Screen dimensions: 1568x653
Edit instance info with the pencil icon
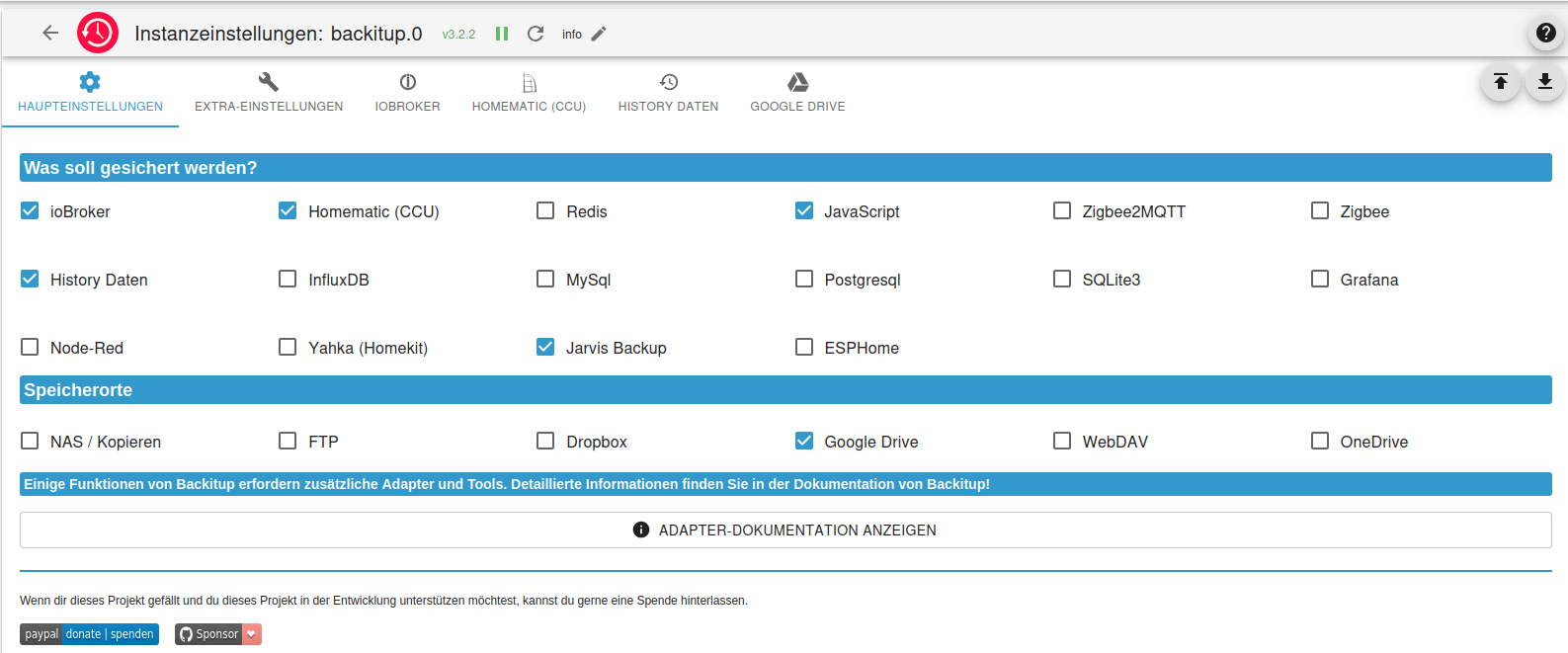pyautogui.click(x=599, y=34)
